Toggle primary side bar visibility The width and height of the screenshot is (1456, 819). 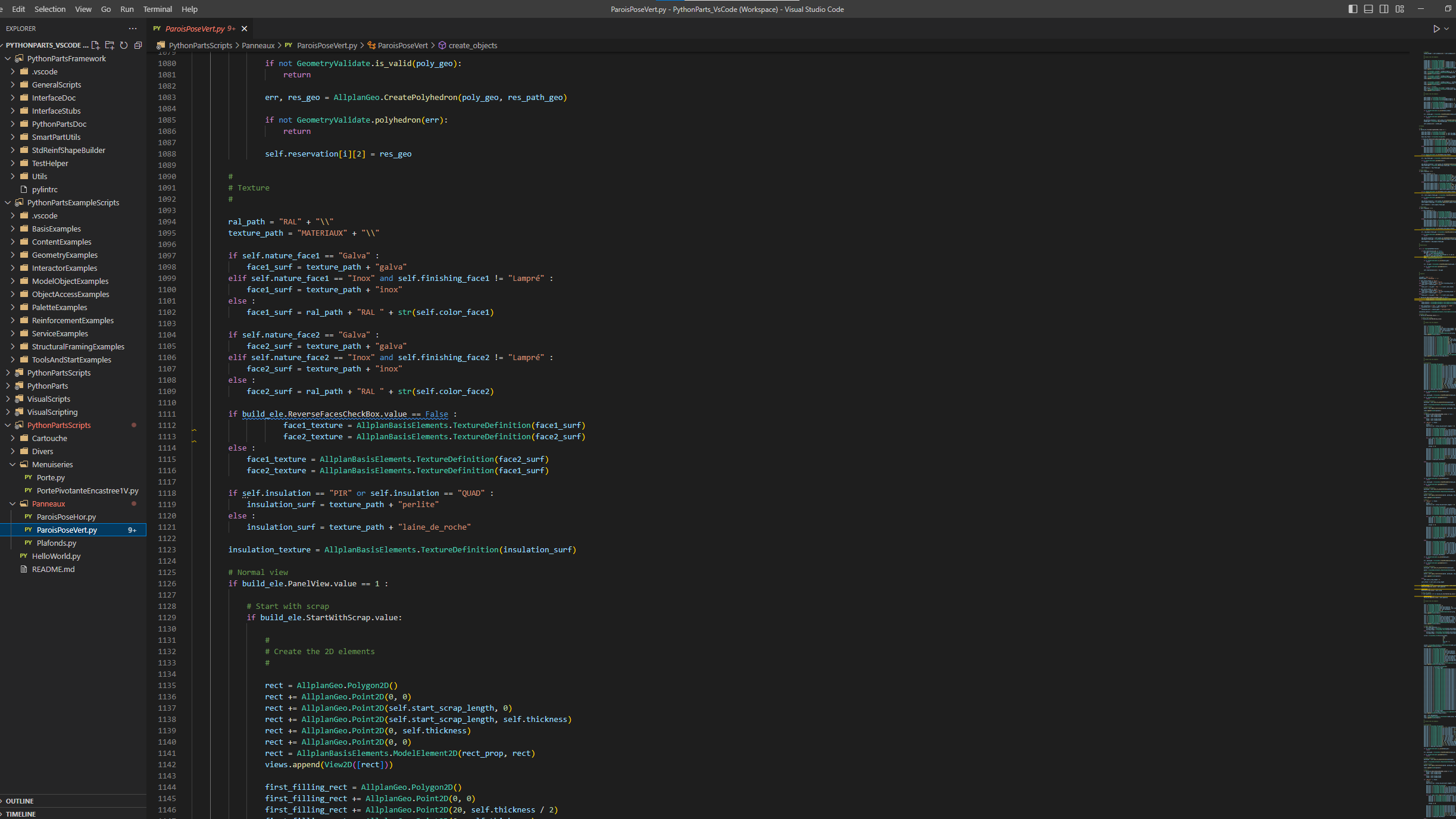pyautogui.click(x=1352, y=9)
